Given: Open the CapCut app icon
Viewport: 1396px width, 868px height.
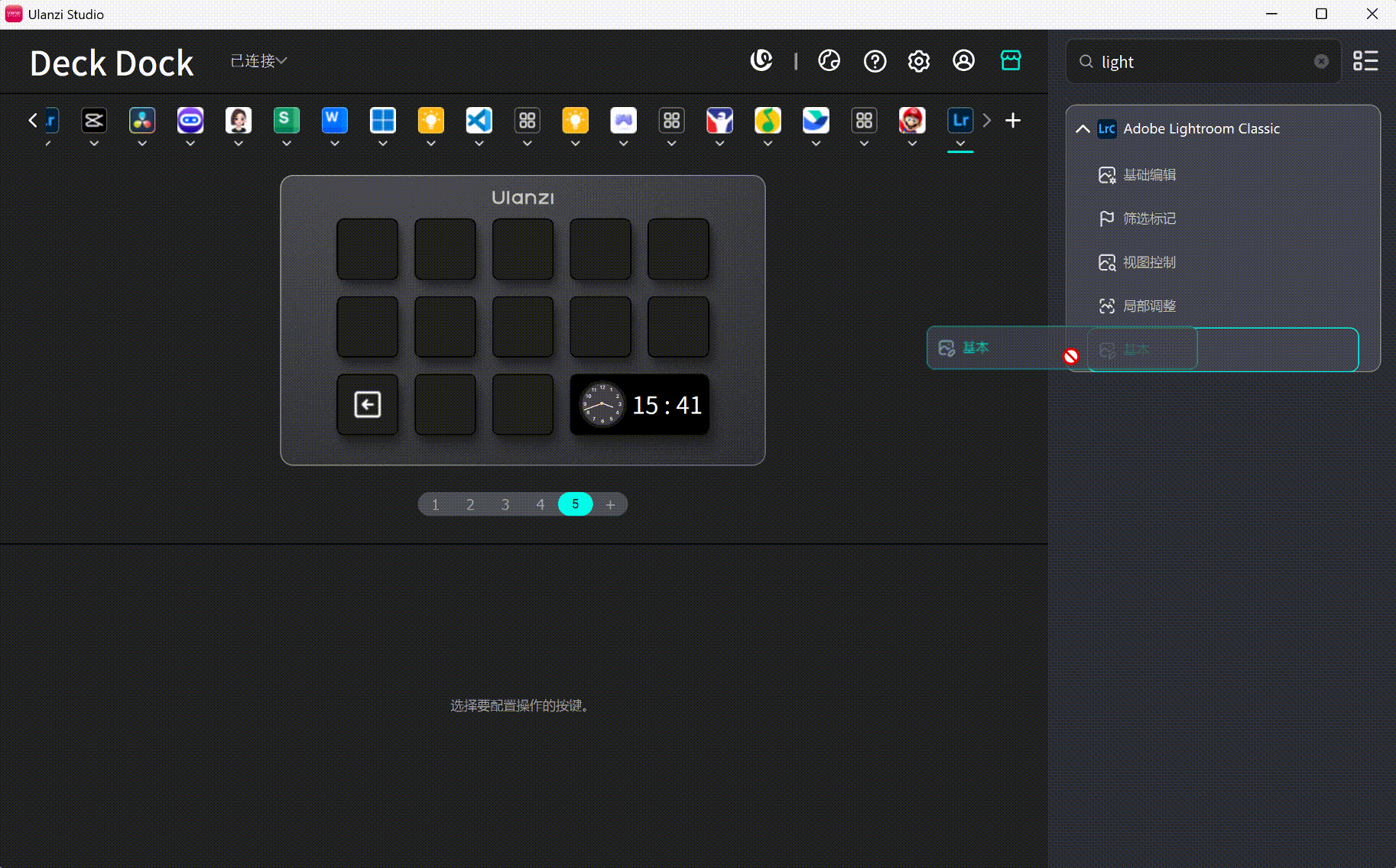Looking at the screenshot, I should coord(94,120).
